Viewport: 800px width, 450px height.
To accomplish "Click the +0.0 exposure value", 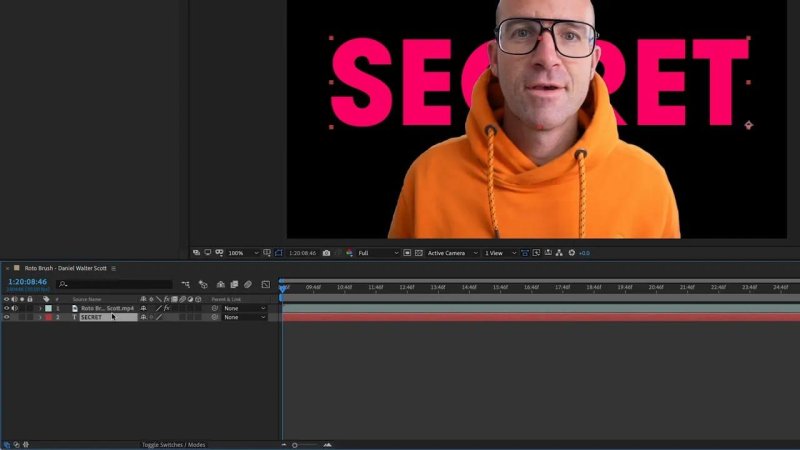I will click(584, 253).
